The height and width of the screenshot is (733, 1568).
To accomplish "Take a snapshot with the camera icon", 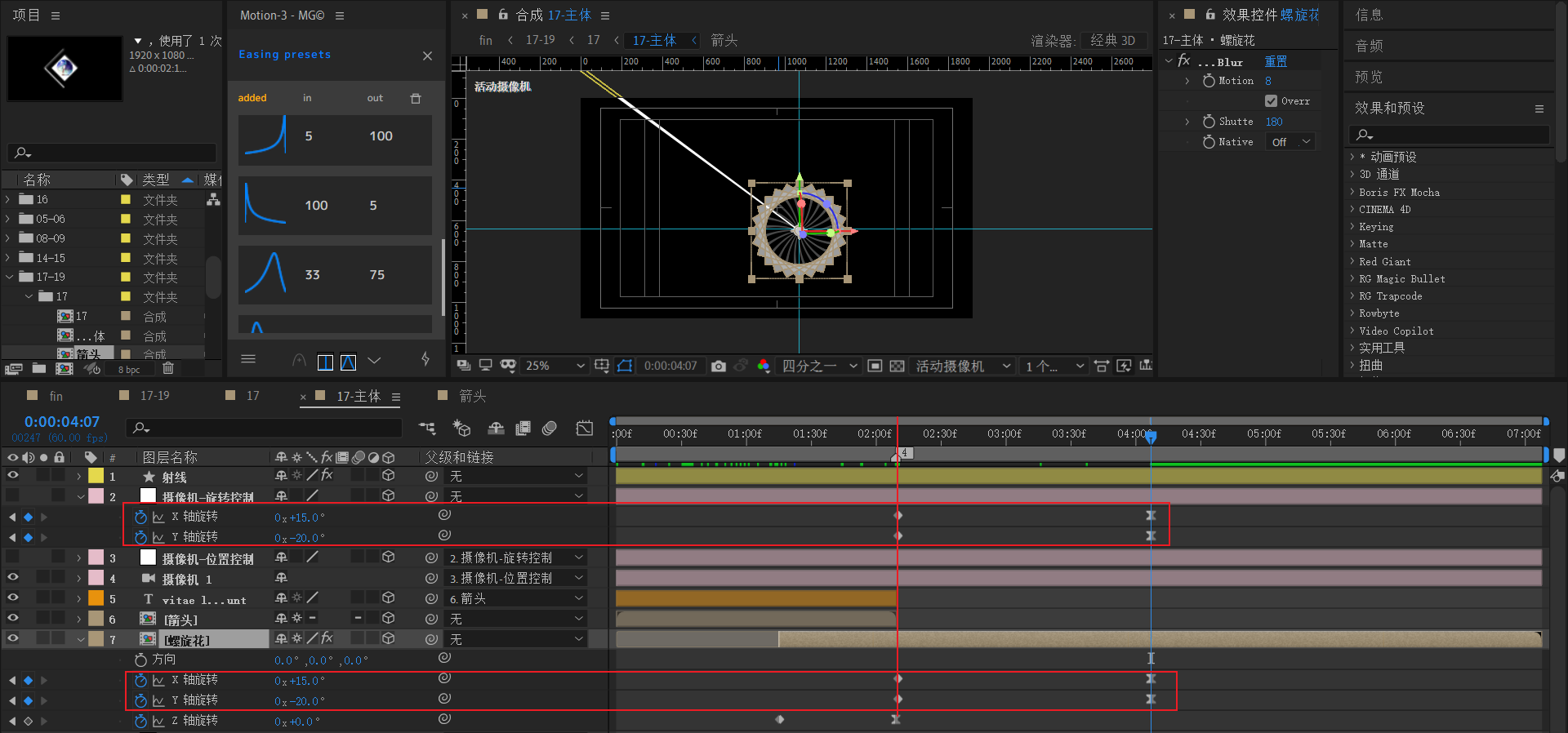I will [719, 366].
